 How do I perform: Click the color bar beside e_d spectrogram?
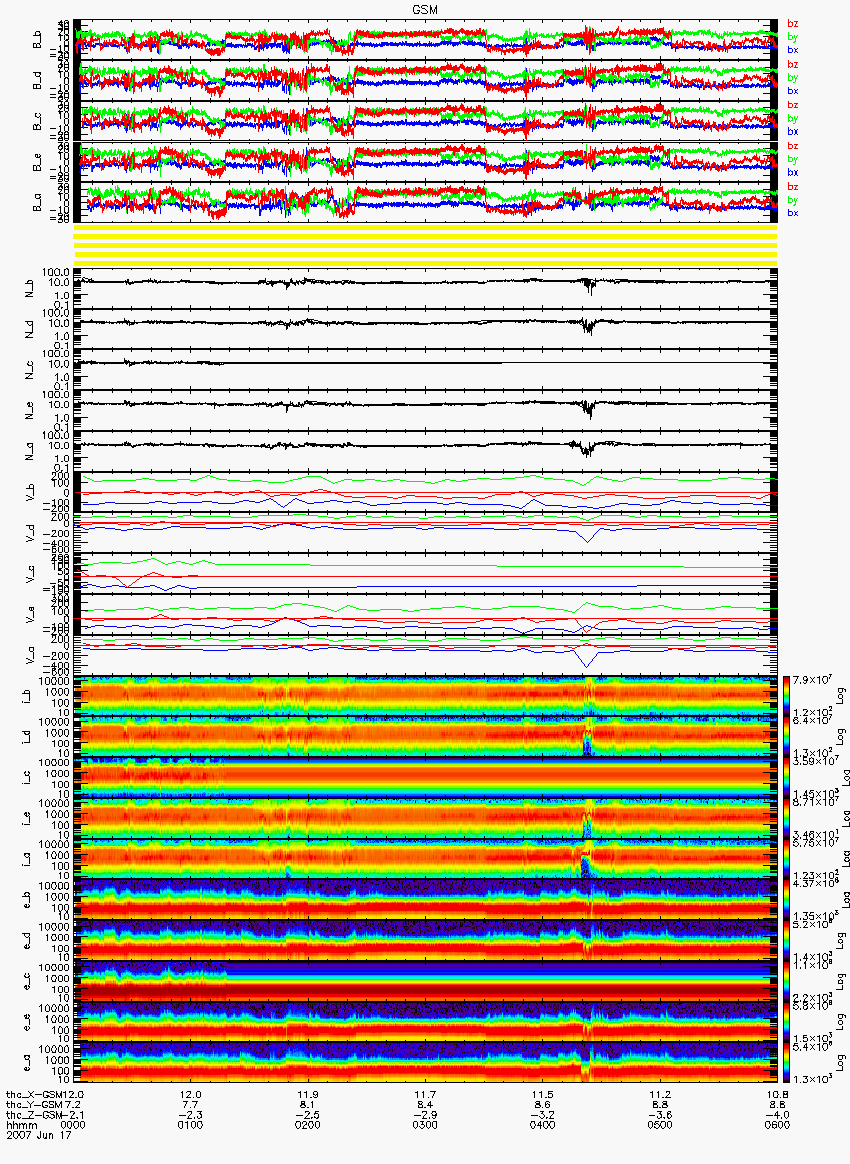[x=788, y=941]
